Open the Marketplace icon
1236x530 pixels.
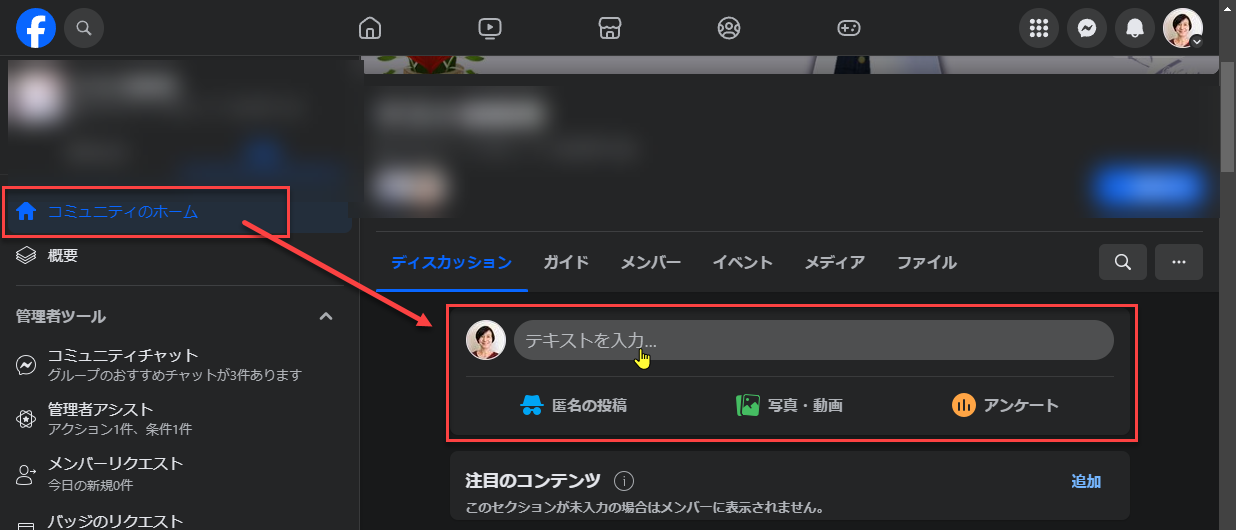609,28
